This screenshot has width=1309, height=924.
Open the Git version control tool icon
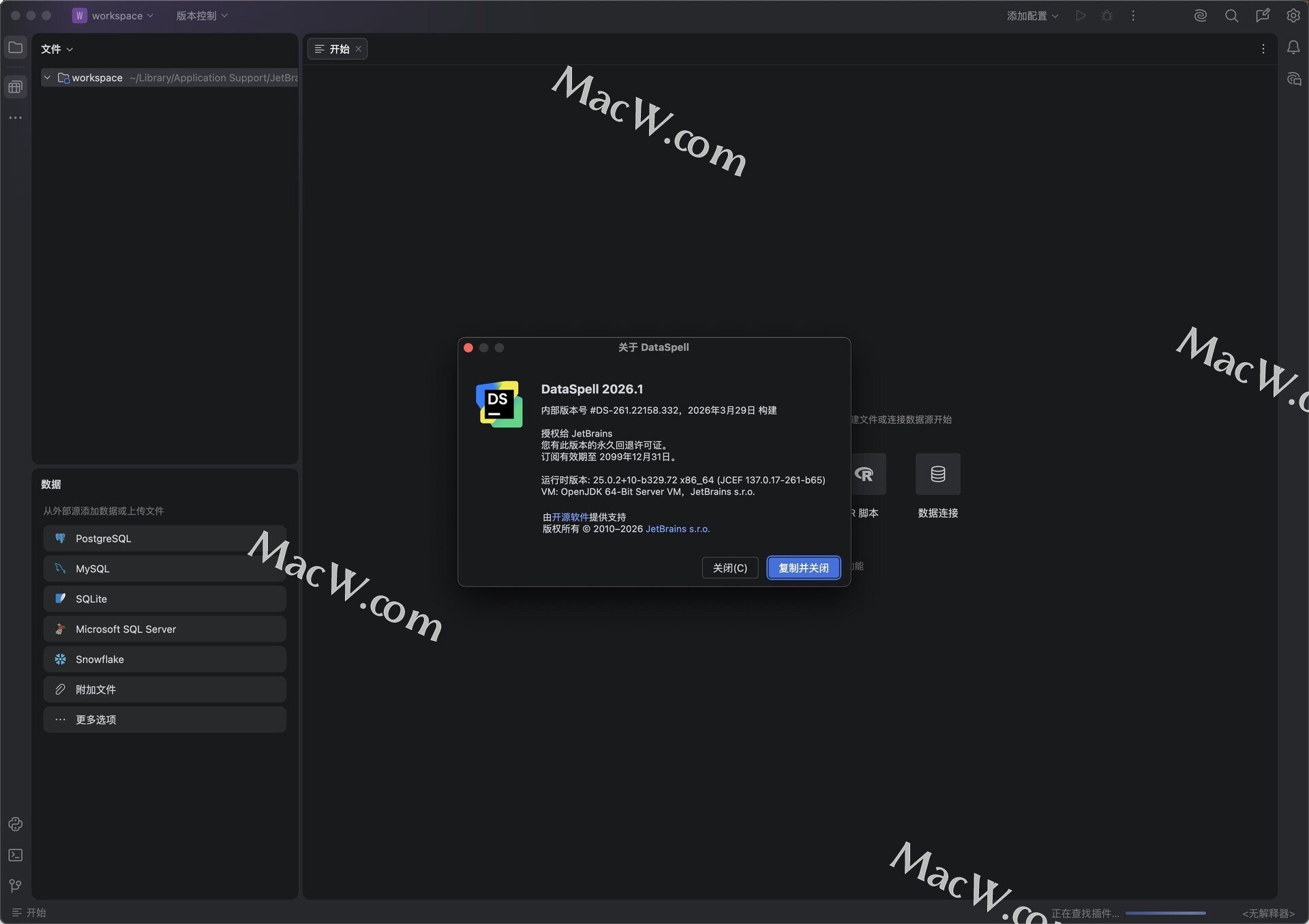pyautogui.click(x=15, y=886)
